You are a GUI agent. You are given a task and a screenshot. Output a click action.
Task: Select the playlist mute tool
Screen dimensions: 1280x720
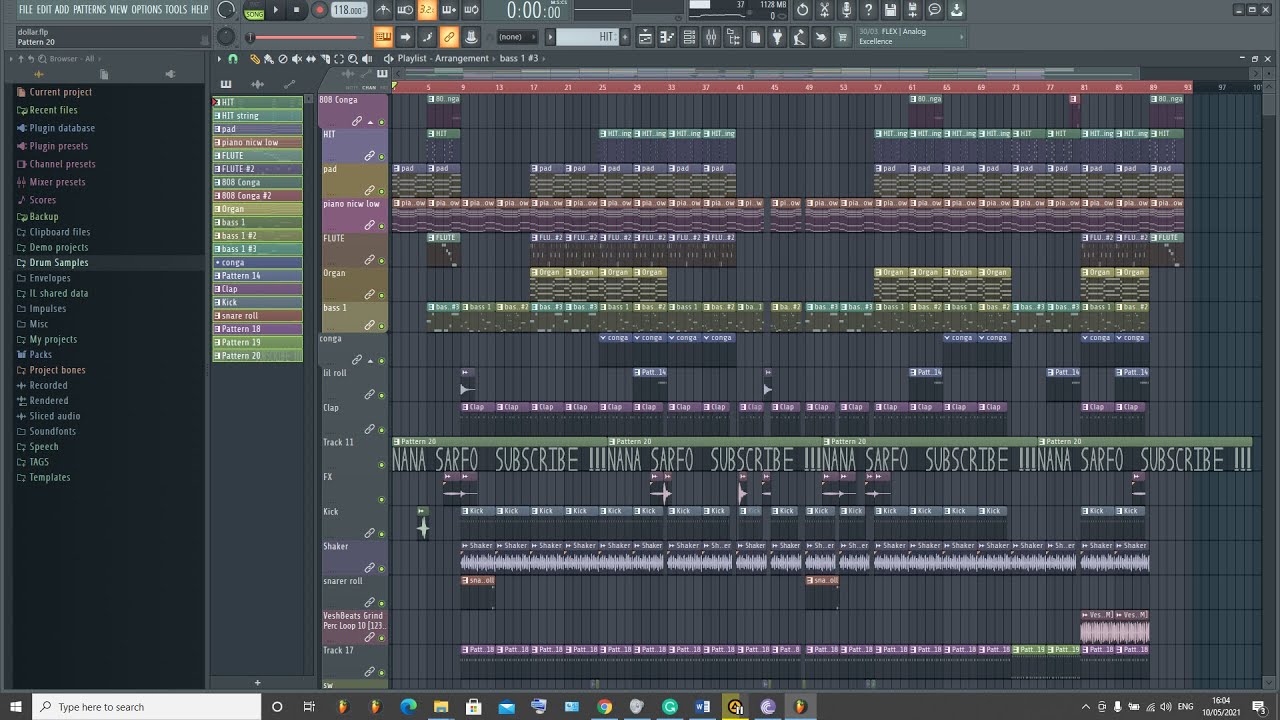296,59
